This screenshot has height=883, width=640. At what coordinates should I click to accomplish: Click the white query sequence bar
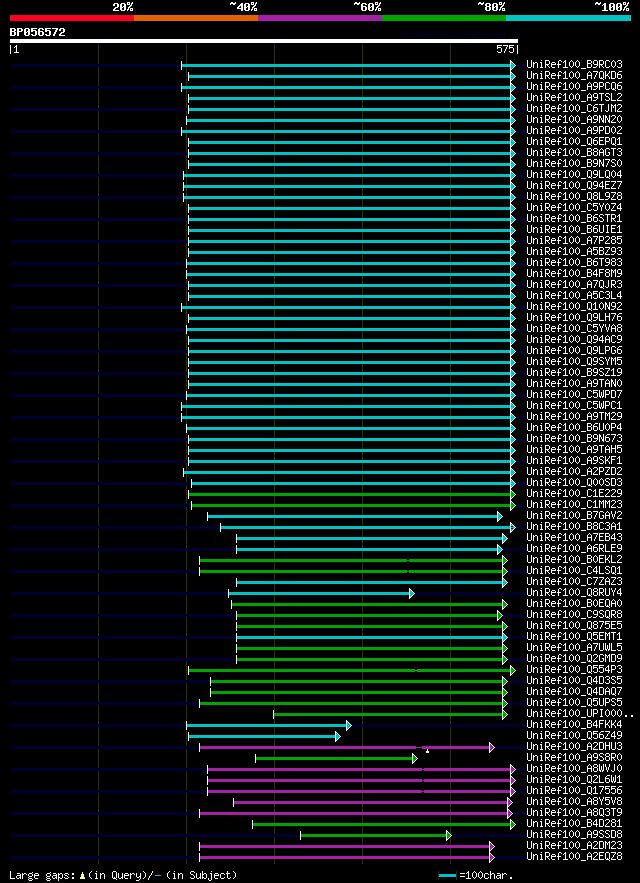(x=264, y=41)
